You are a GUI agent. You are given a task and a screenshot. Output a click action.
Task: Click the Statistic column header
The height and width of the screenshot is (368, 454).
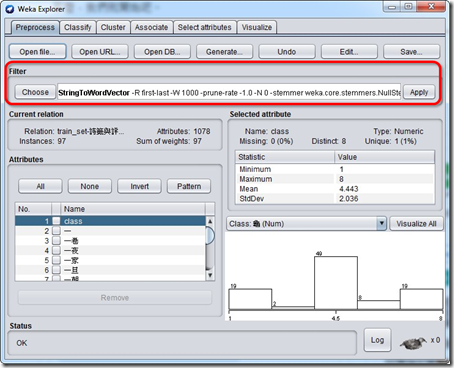pos(285,157)
